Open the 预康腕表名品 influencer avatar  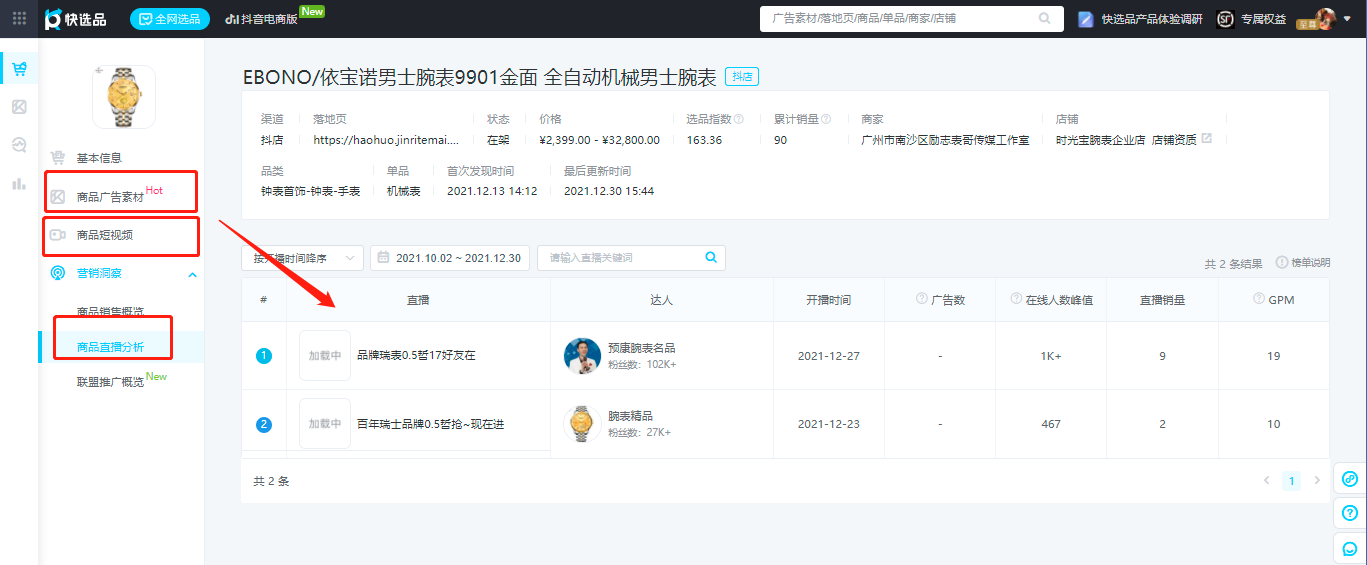click(x=582, y=356)
